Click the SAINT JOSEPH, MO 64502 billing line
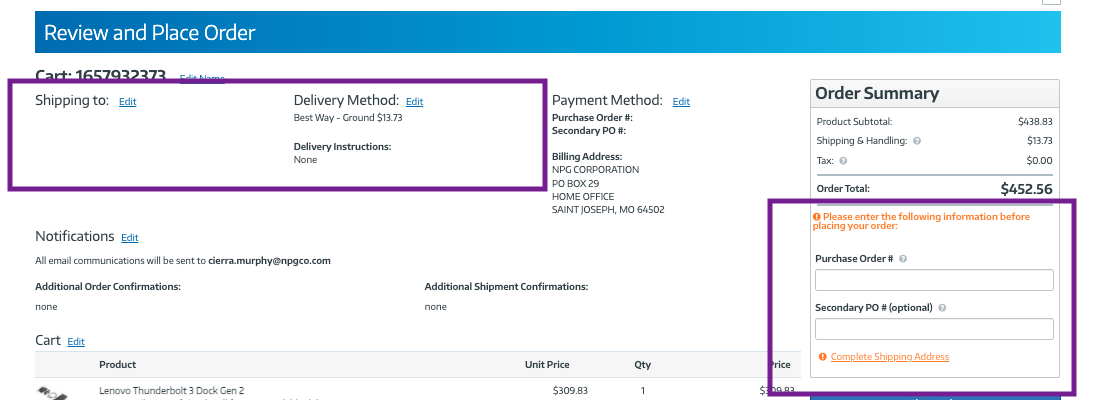The width and height of the screenshot is (1098, 400). (608, 209)
